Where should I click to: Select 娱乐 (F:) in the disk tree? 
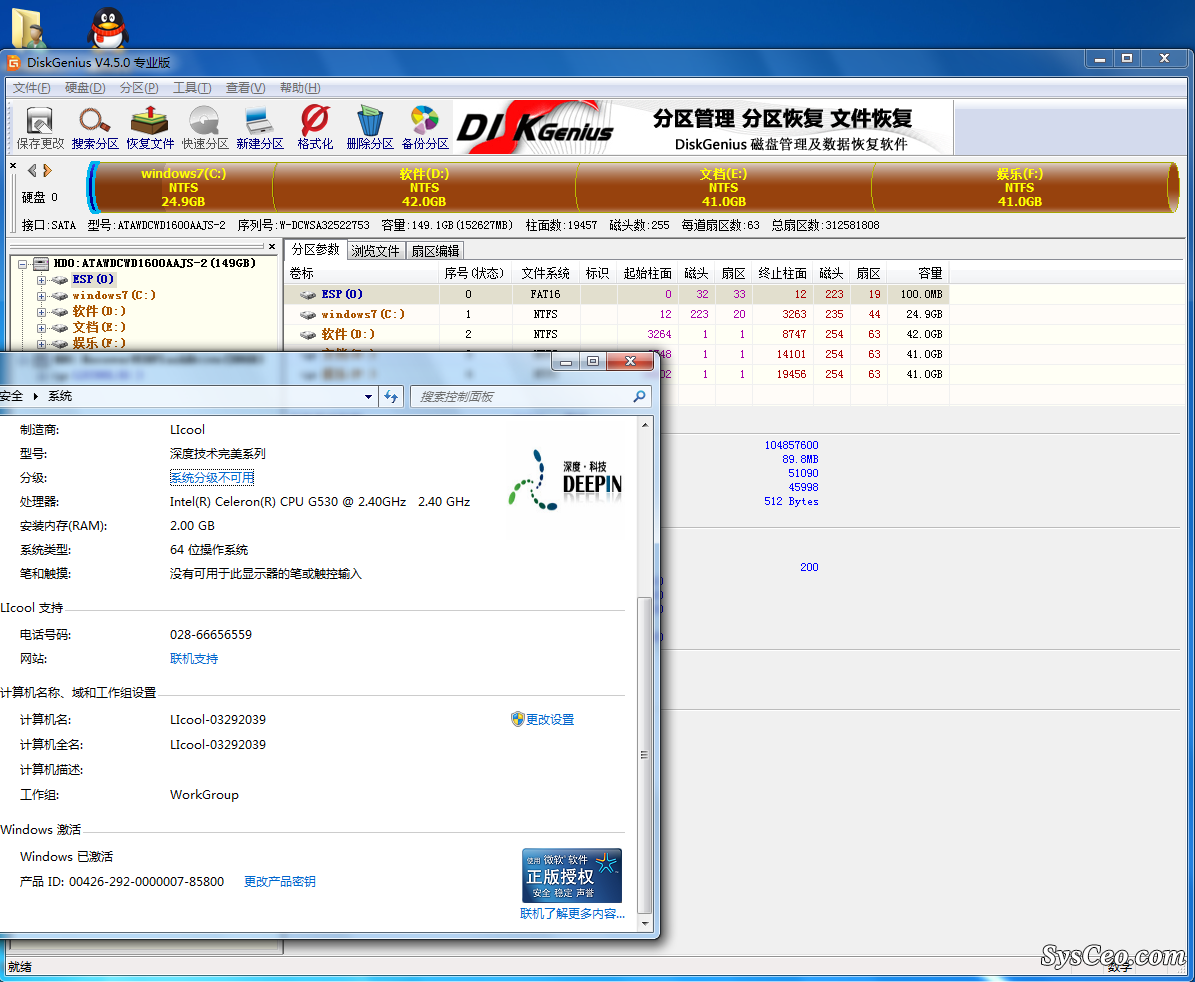(x=99, y=344)
